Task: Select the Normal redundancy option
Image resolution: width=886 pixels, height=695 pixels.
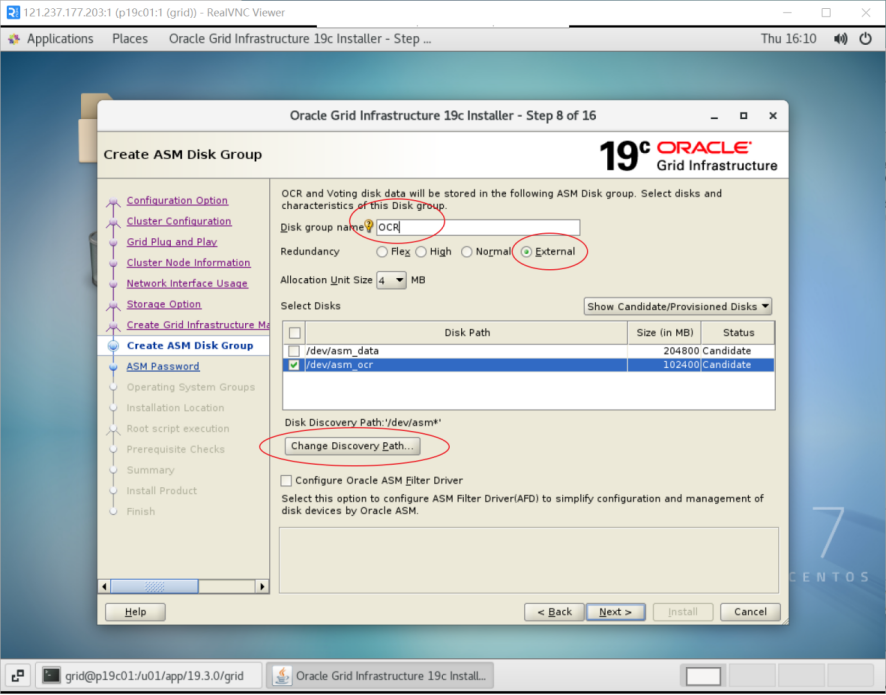Action: [467, 252]
